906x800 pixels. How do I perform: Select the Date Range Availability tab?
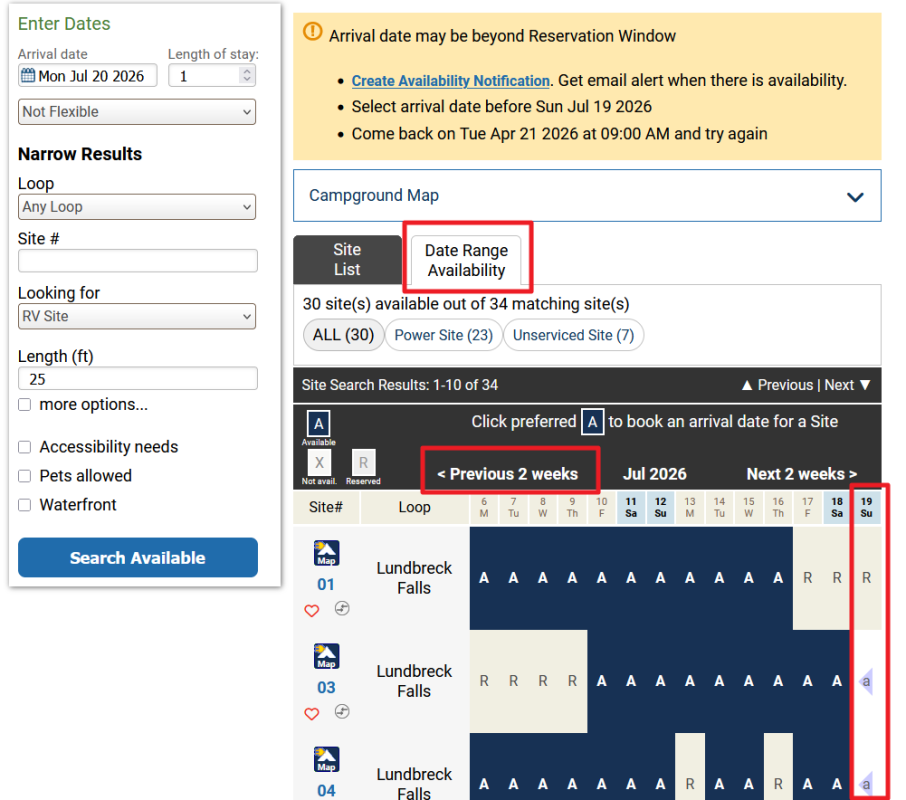(x=466, y=260)
